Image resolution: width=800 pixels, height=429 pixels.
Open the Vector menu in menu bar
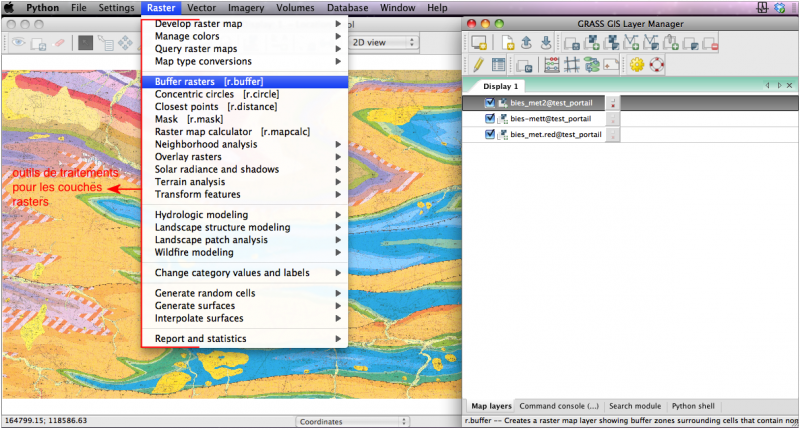coord(201,7)
